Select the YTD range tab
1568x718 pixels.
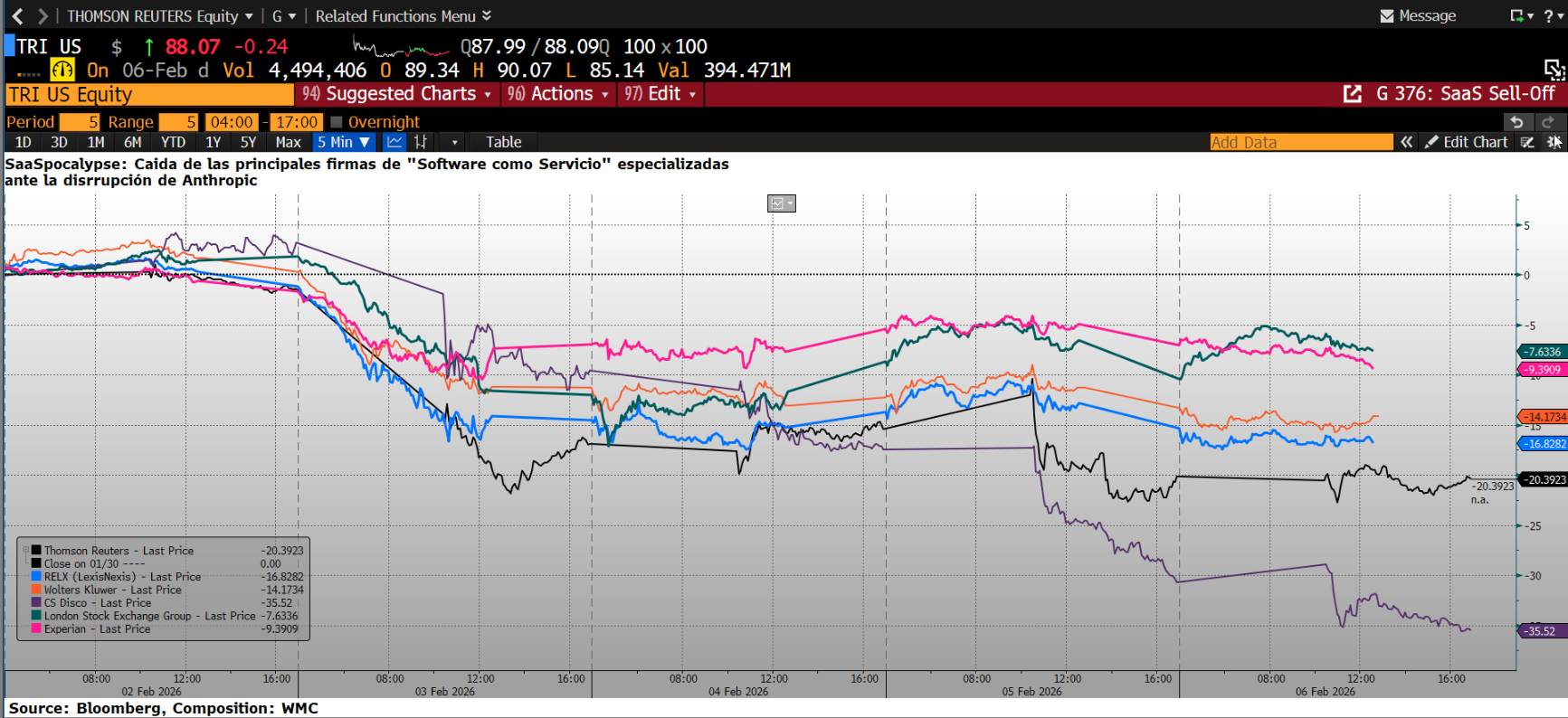pyautogui.click(x=173, y=142)
